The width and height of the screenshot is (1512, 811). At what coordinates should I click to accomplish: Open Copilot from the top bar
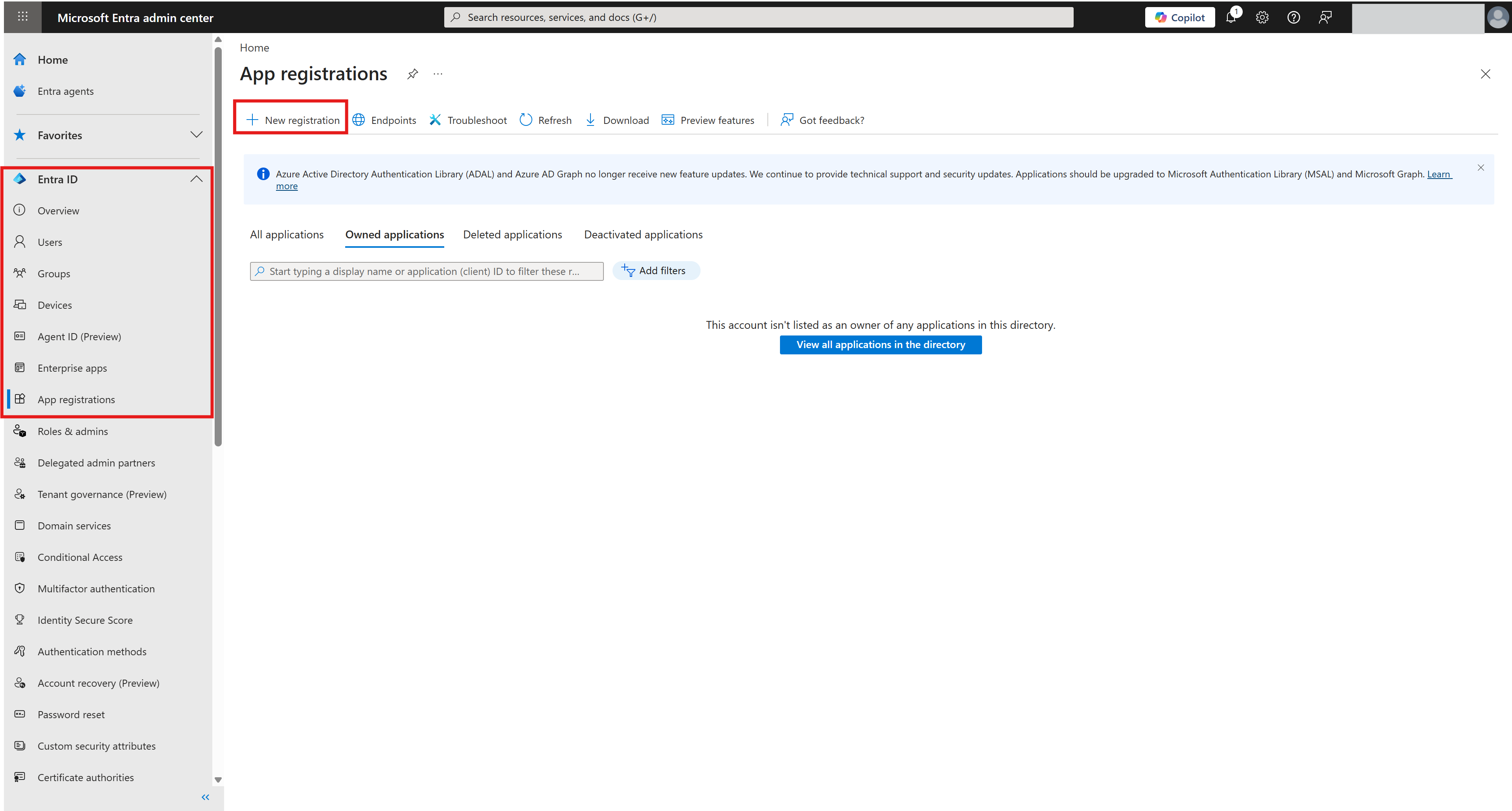point(1180,18)
